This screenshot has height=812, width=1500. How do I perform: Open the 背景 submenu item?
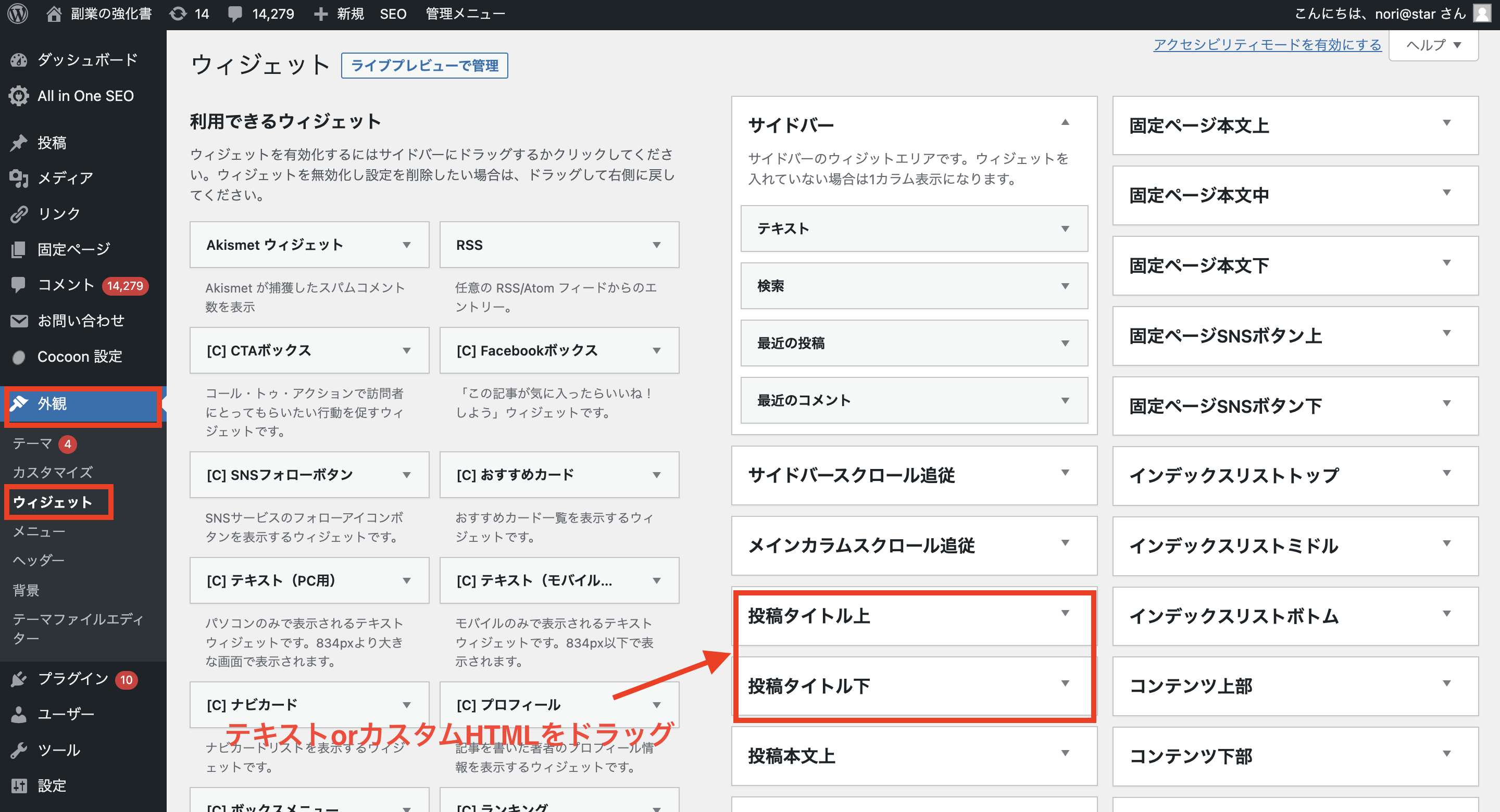[26, 590]
